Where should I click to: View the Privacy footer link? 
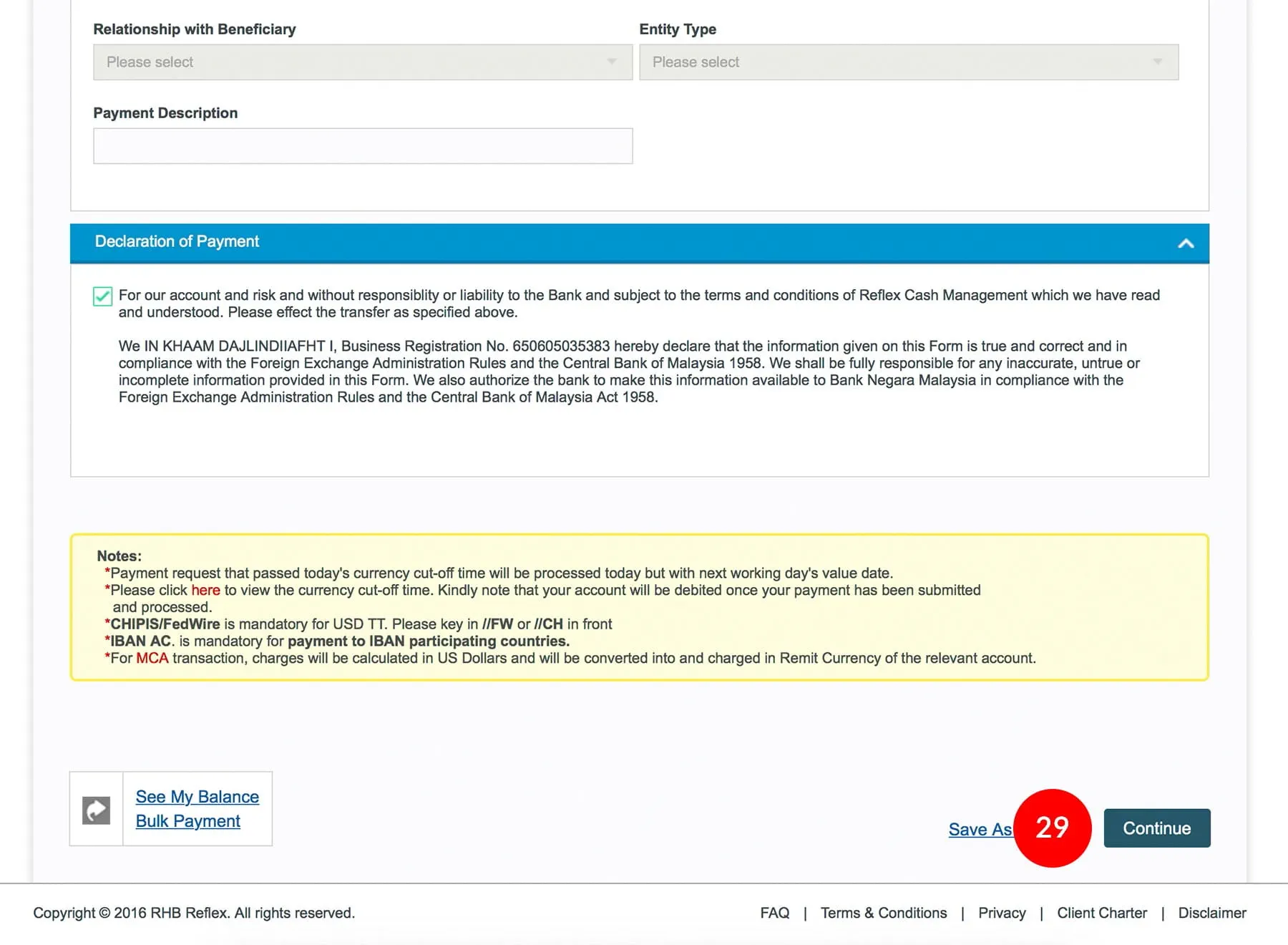pyautogui.click(x=1001, y=913)
